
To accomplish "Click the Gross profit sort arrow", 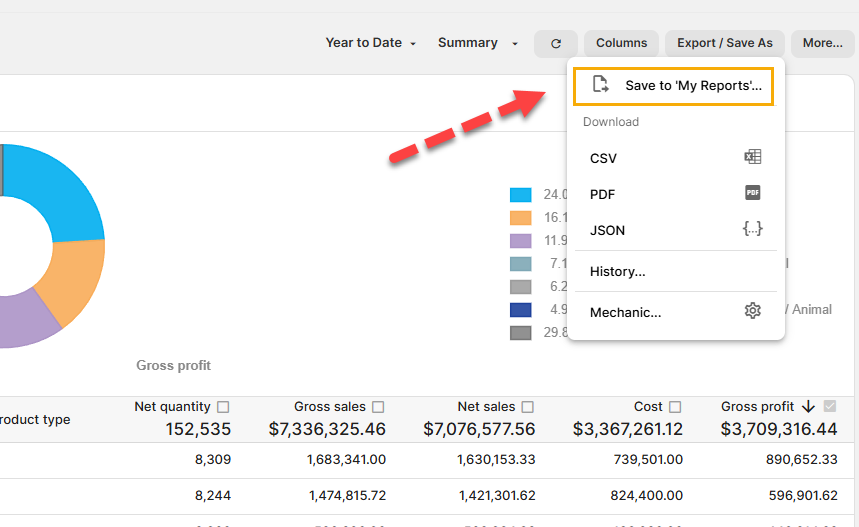I will pyautogui.click(x=808, y=407).
